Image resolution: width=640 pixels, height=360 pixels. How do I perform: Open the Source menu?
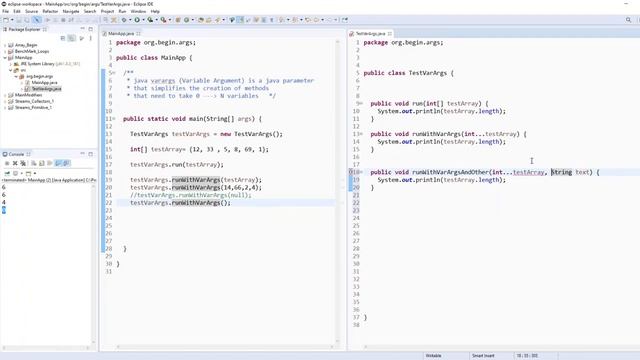31,11
